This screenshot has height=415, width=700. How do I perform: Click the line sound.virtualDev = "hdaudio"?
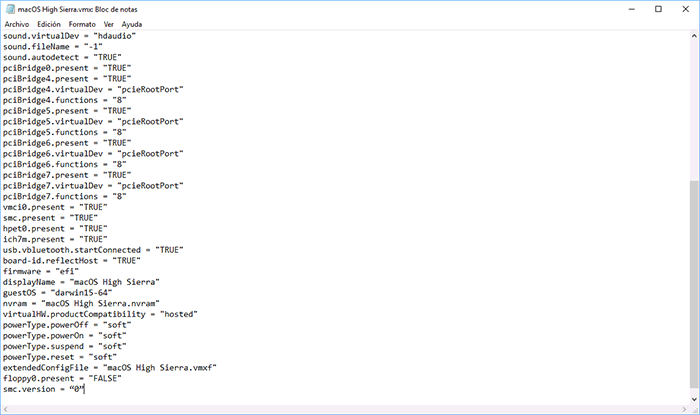click(x=69, y=36)
